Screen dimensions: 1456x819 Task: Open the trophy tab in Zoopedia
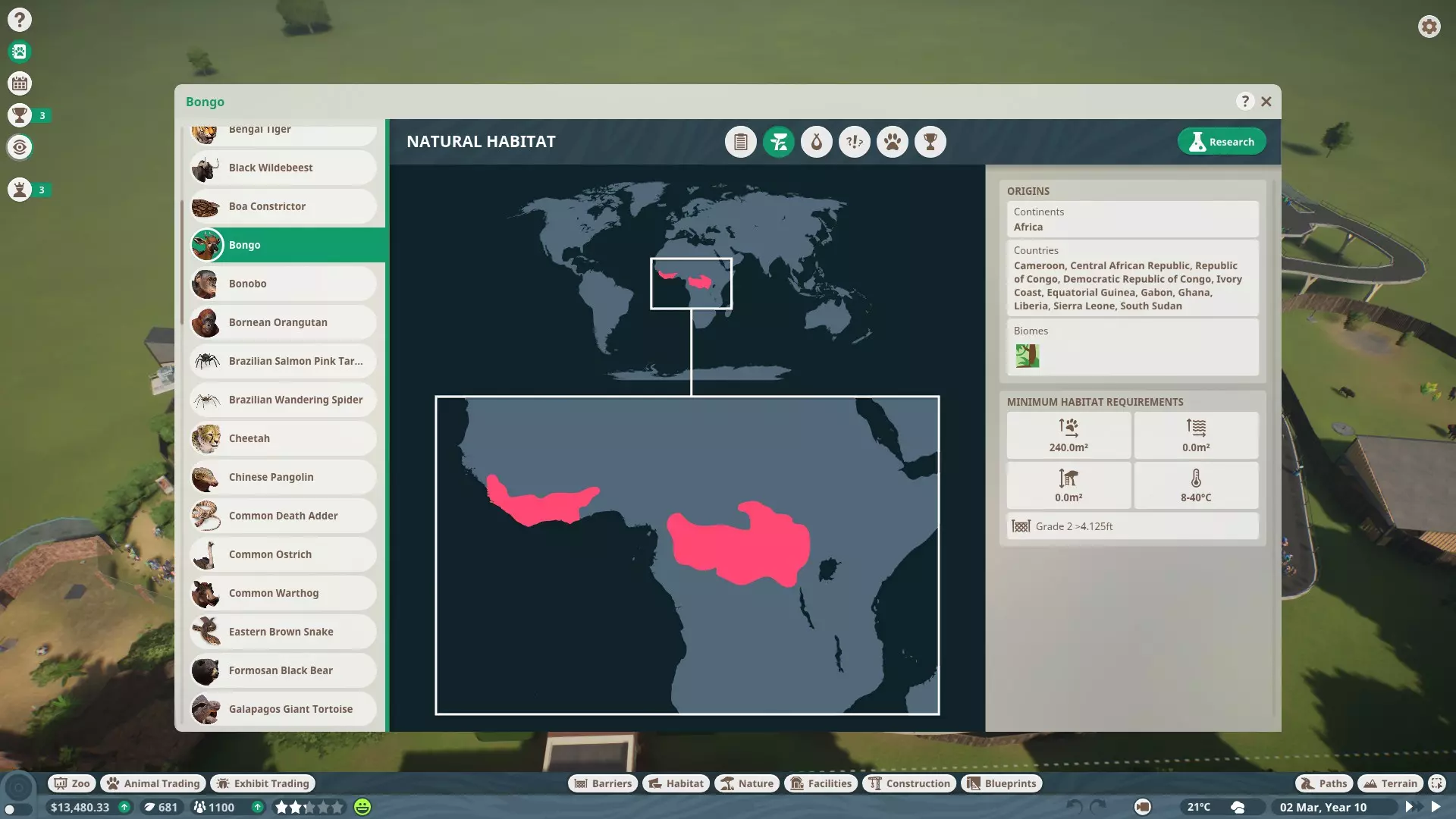(930, 142)
